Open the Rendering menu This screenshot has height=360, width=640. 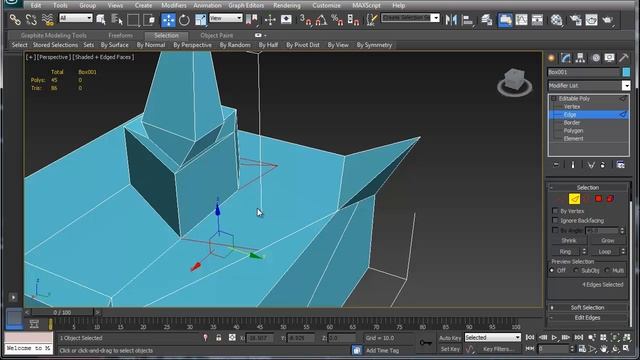287,5
